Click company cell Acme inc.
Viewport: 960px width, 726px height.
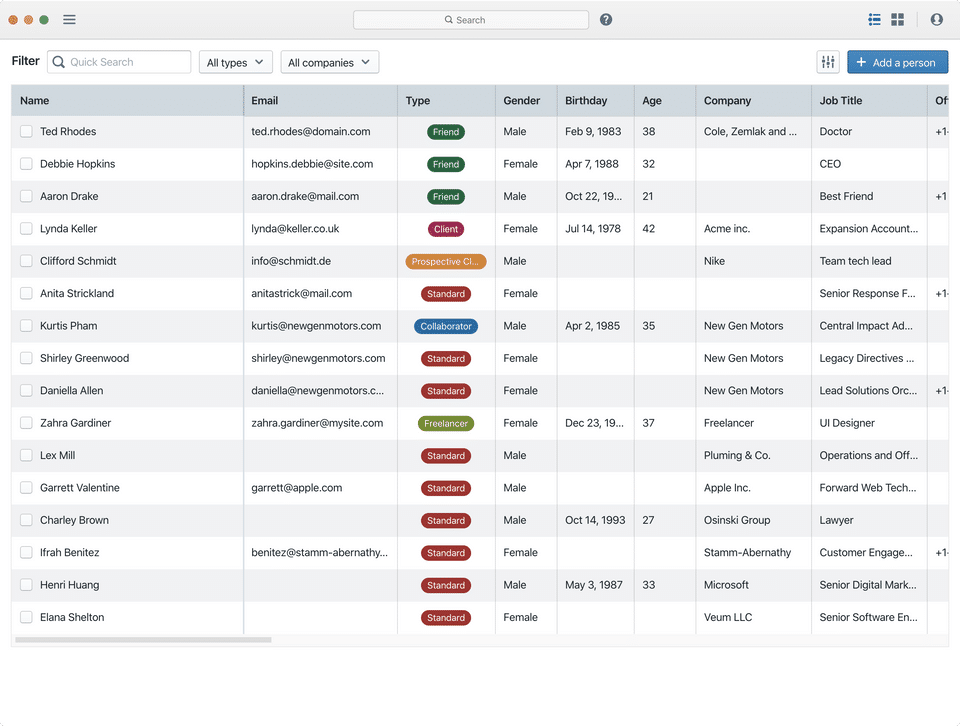pos(727,229)
